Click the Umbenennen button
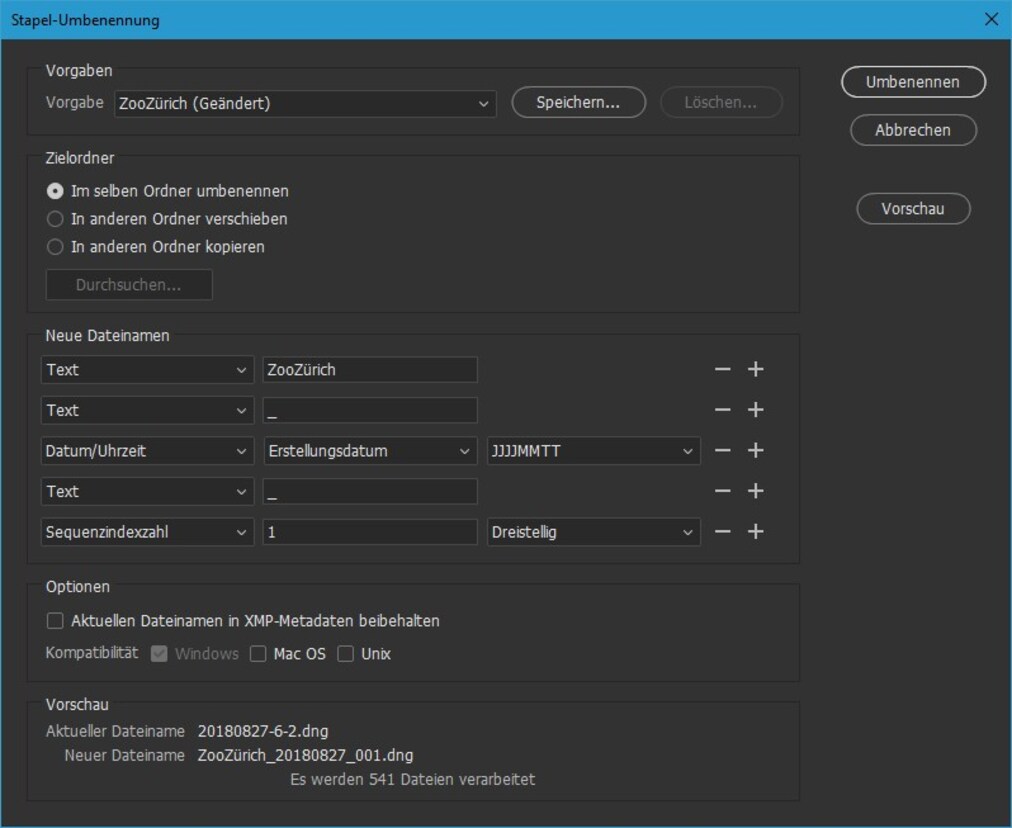This screenshot has height=828, width=1012. [912, 82]
